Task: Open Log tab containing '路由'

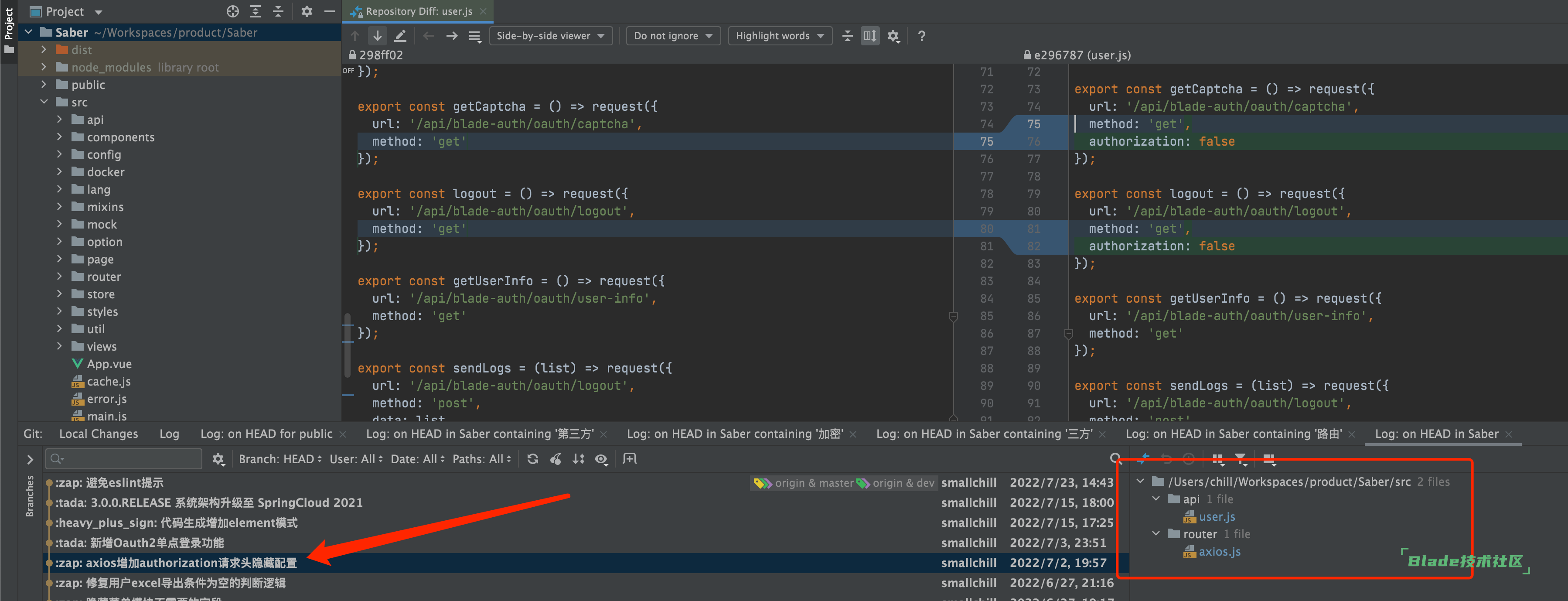Action: tap(1233, 434)
